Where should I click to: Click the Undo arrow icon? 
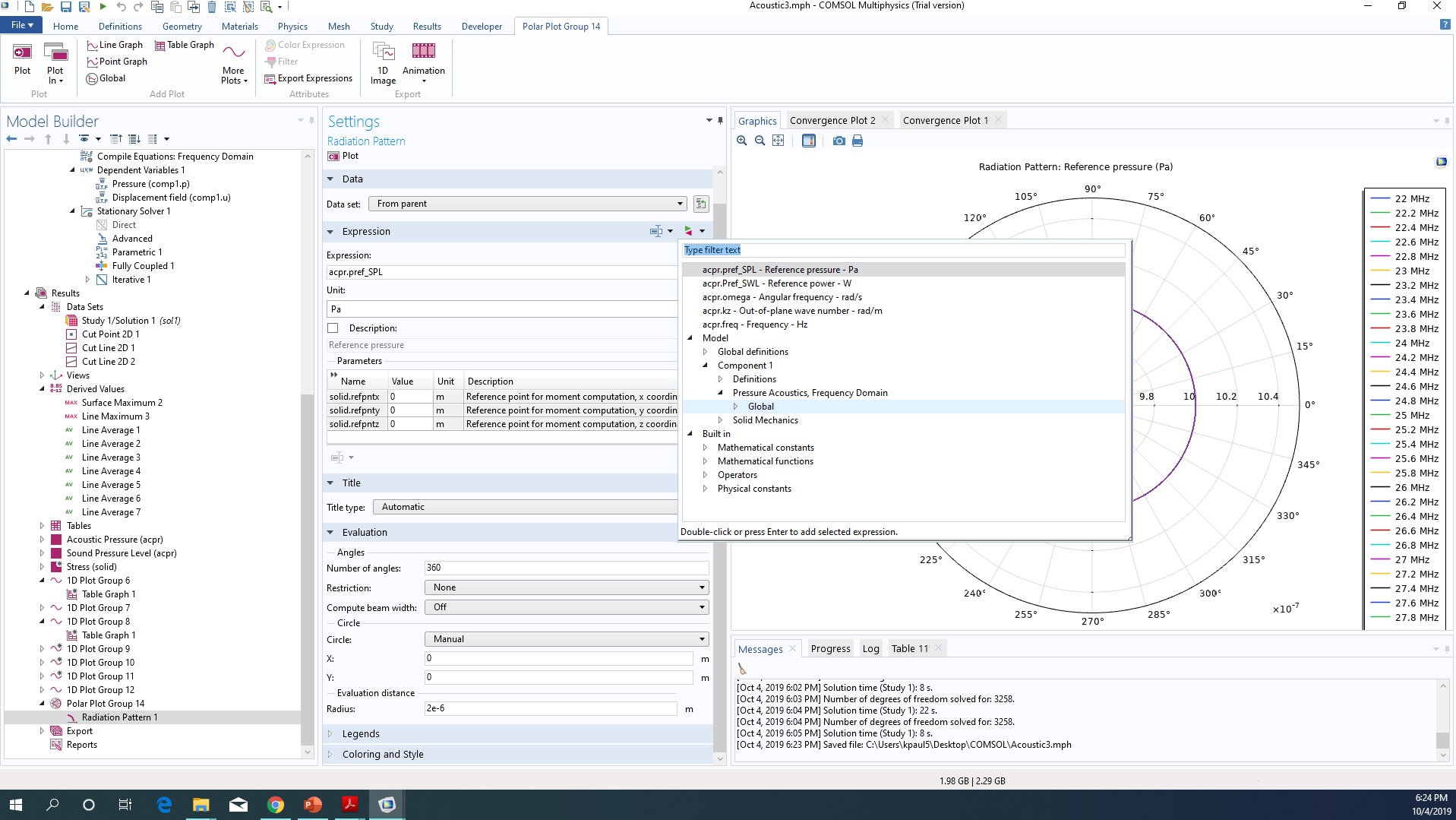tap(121, 7)
